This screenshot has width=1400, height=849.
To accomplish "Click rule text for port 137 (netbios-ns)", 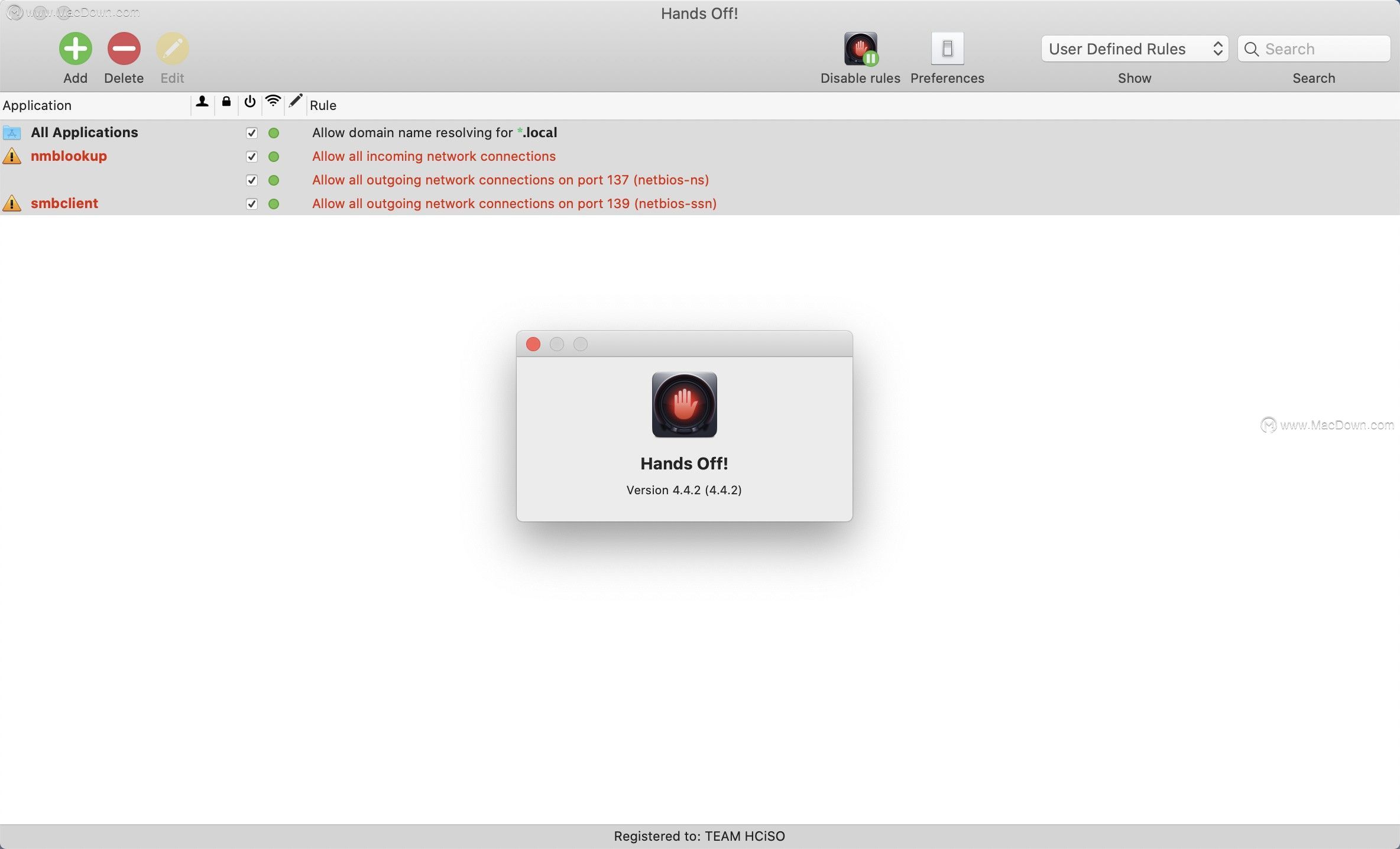I will pyautogui.click(x=511, y=180).
